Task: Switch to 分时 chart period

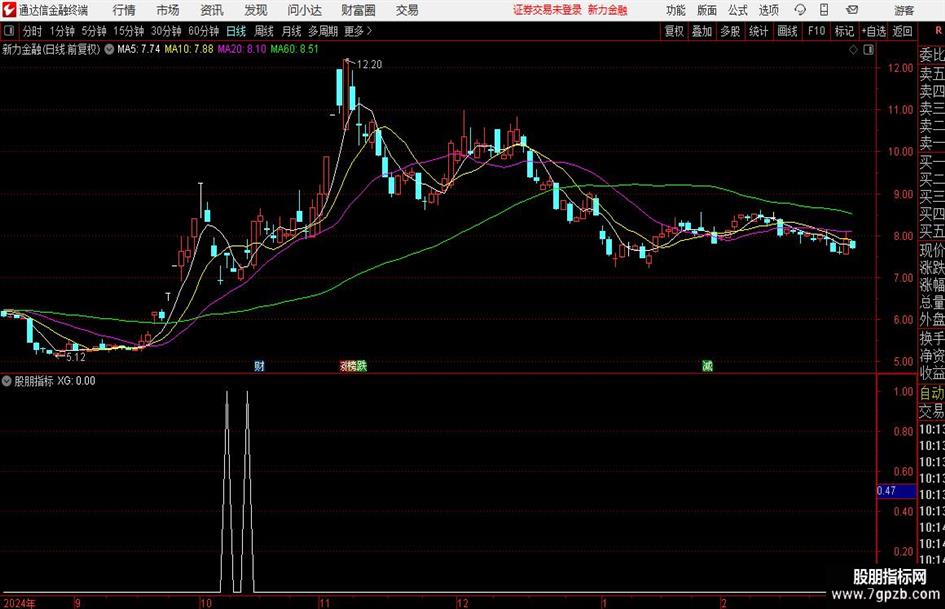Action: coord(32,31)
